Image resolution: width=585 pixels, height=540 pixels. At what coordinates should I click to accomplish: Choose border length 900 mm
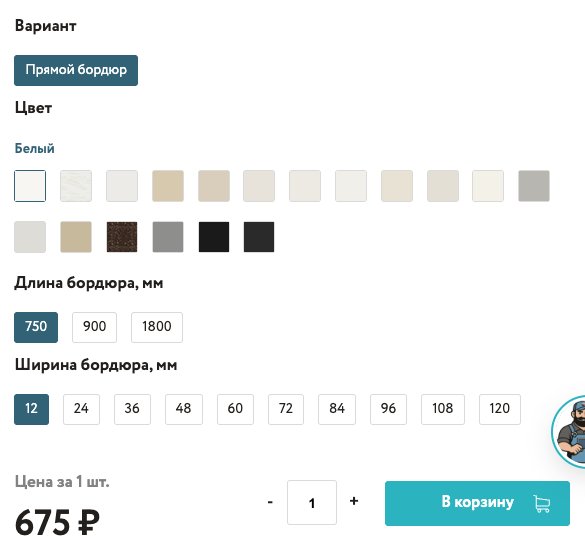tap(94, 327)
